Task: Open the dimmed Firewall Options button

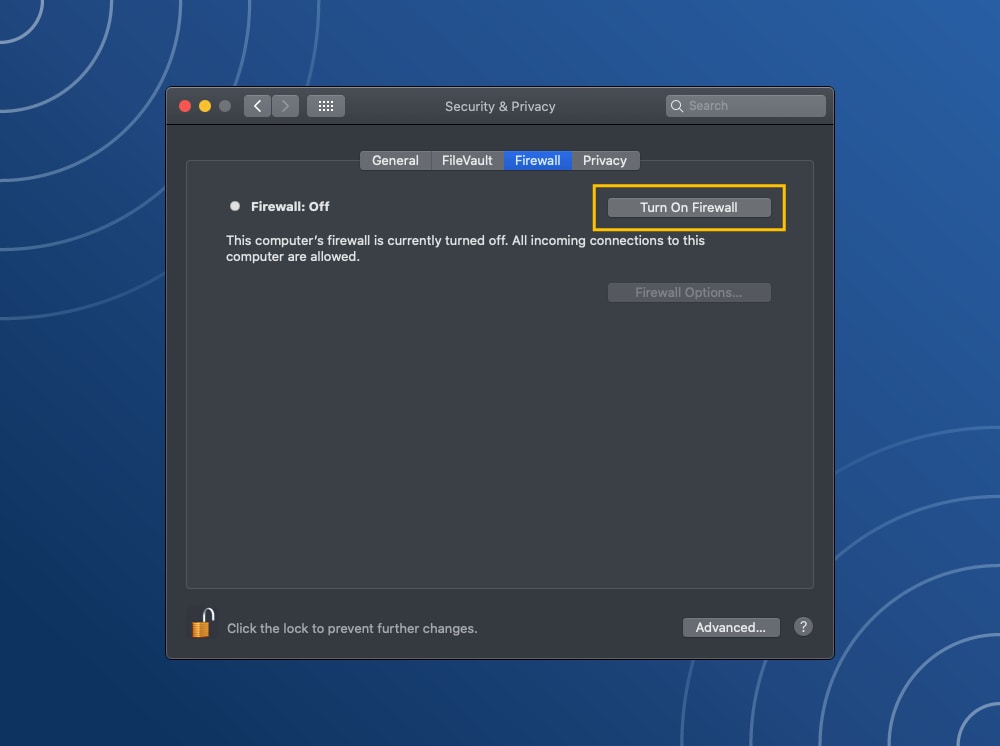Action: (689, 293)
